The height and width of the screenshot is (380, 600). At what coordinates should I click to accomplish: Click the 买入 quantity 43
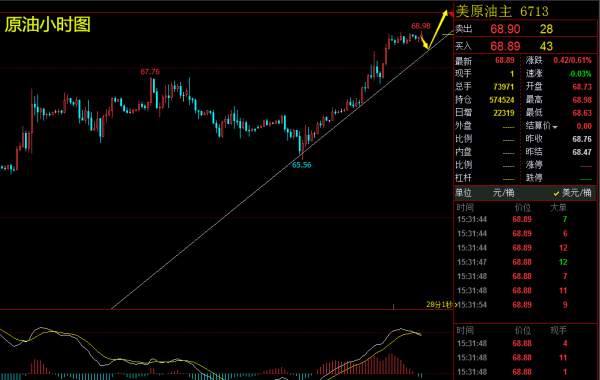(x=546, y=46)
